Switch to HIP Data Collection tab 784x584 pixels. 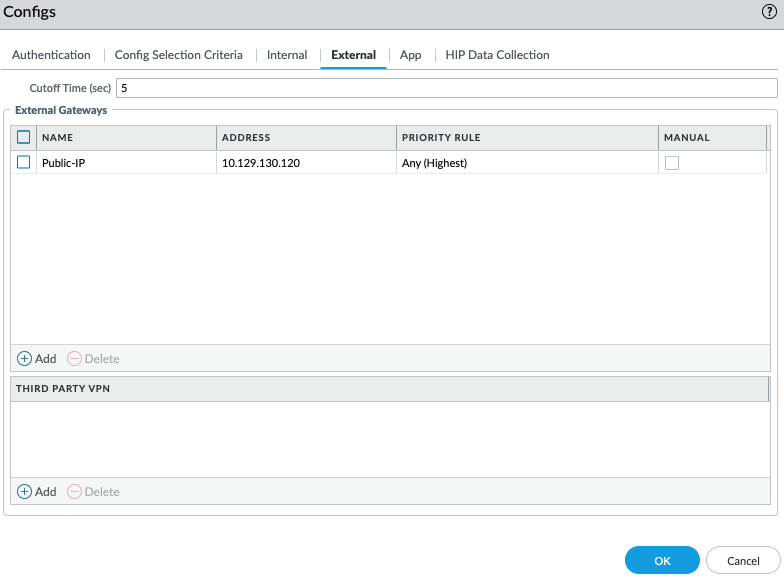497,55
